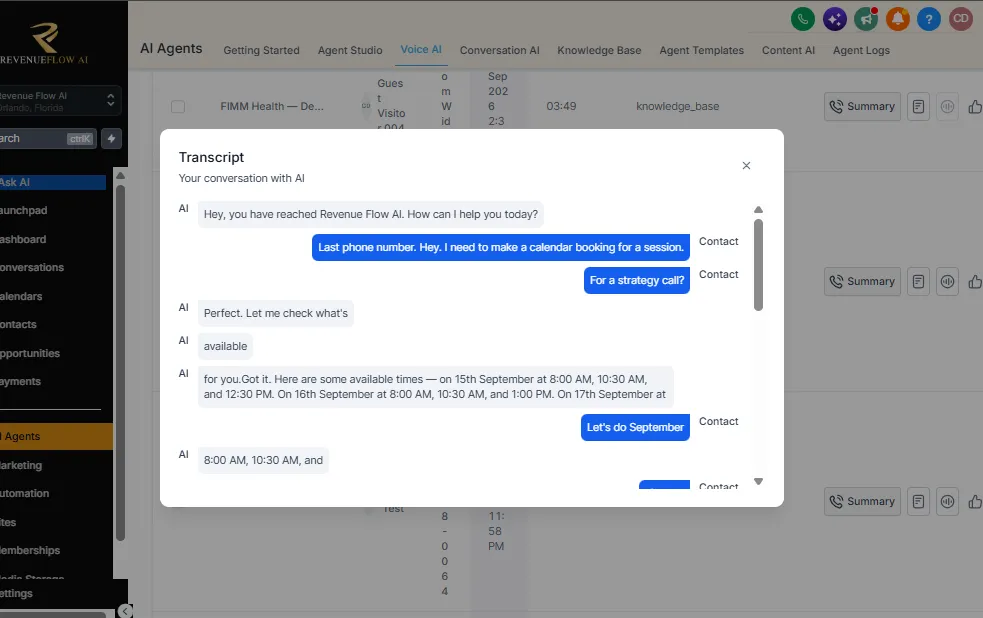Open the blue help question mark icon

click(929, 19)
